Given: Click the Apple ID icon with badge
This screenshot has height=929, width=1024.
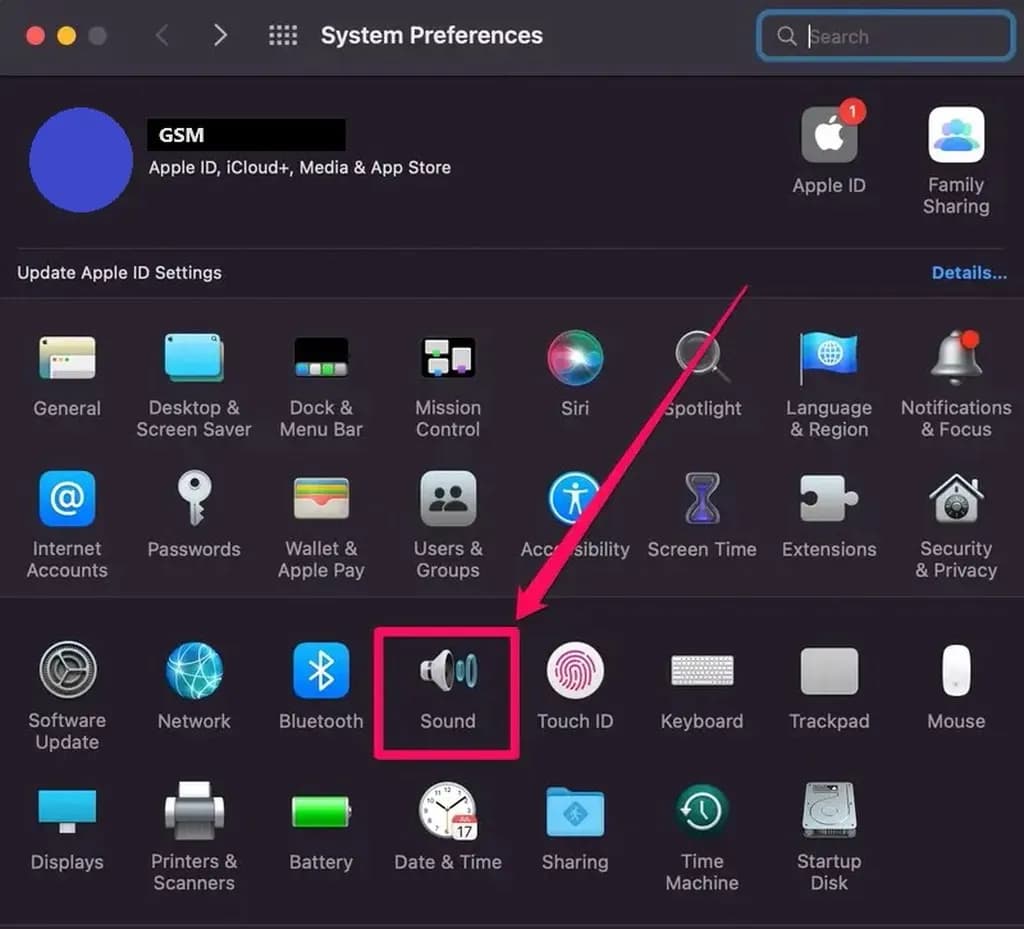Looking at the screenshot, I should point(829,137).
